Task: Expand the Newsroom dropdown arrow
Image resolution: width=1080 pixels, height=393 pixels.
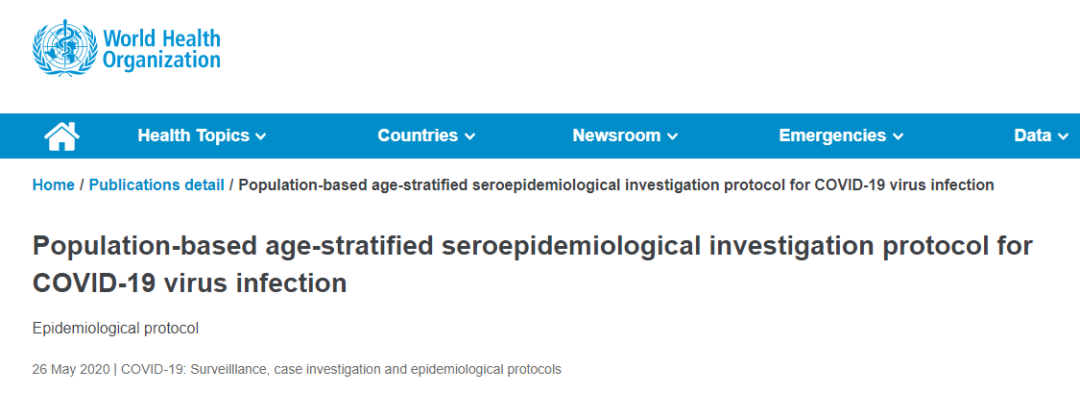Action: [672, 137]
